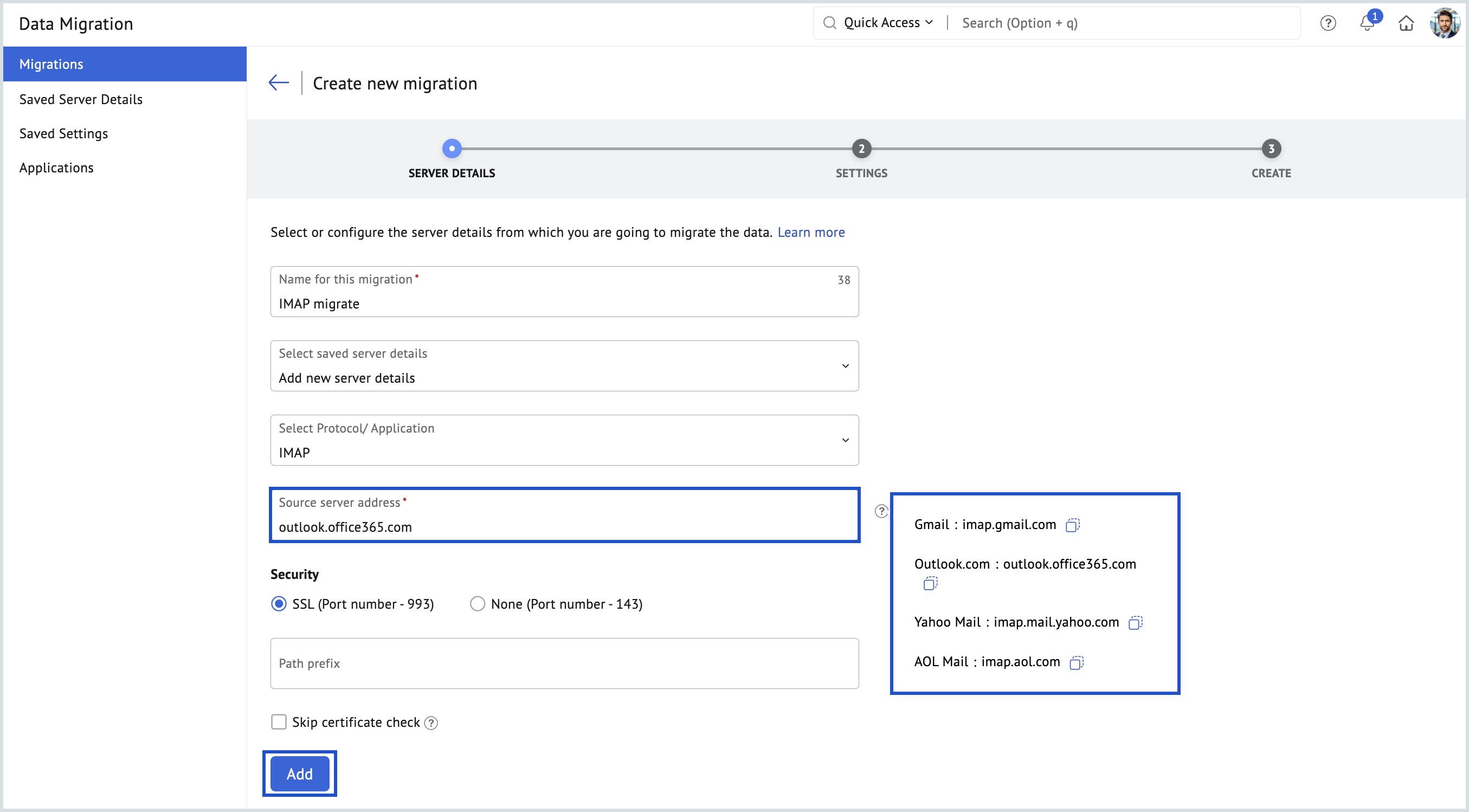The height and width of the screenshot is (812, 1469).
Task: Select the None Port 143 security option
Action: tap(478, 603)
